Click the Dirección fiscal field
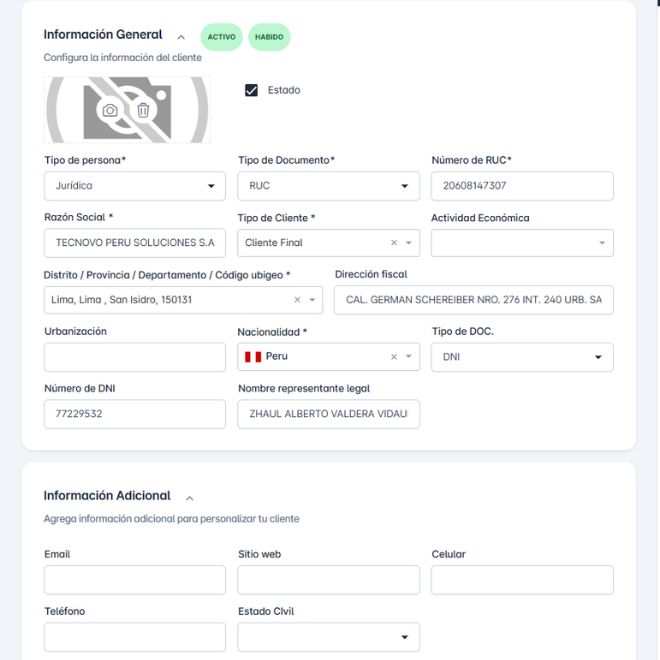Viewport: 660px width, 660px height. pos(473,300)
